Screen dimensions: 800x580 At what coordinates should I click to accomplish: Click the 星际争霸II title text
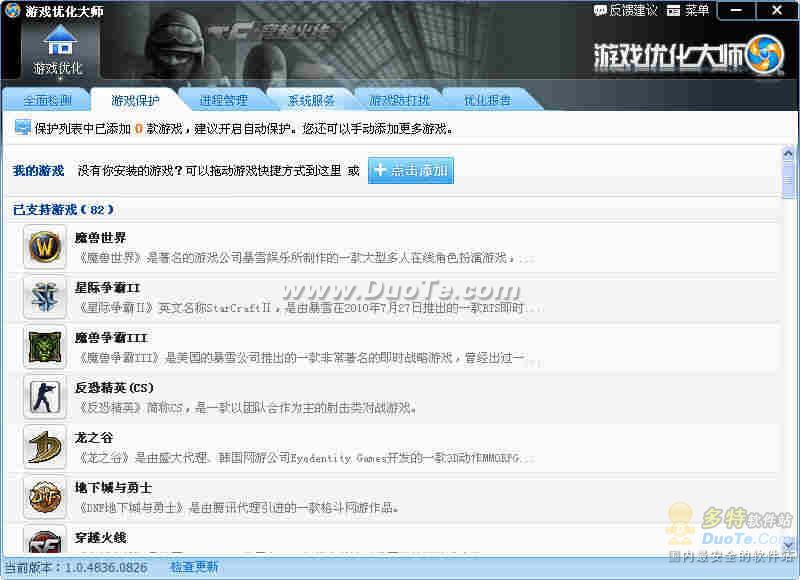coord(107,287)
